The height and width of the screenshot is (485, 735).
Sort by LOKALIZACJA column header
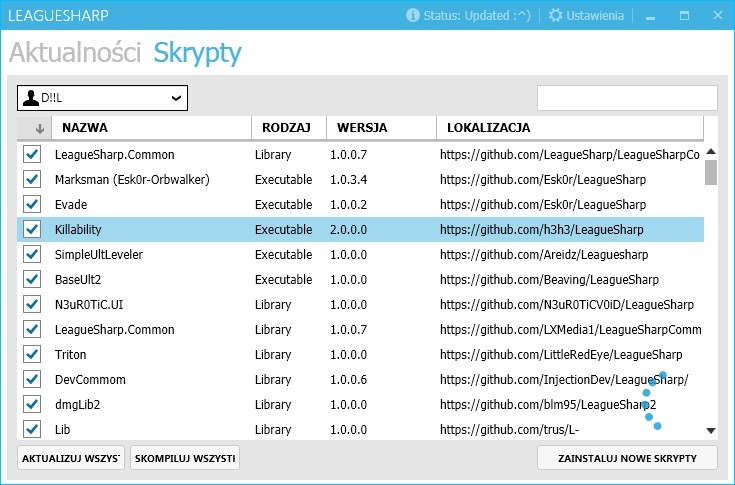coord(570,128)
